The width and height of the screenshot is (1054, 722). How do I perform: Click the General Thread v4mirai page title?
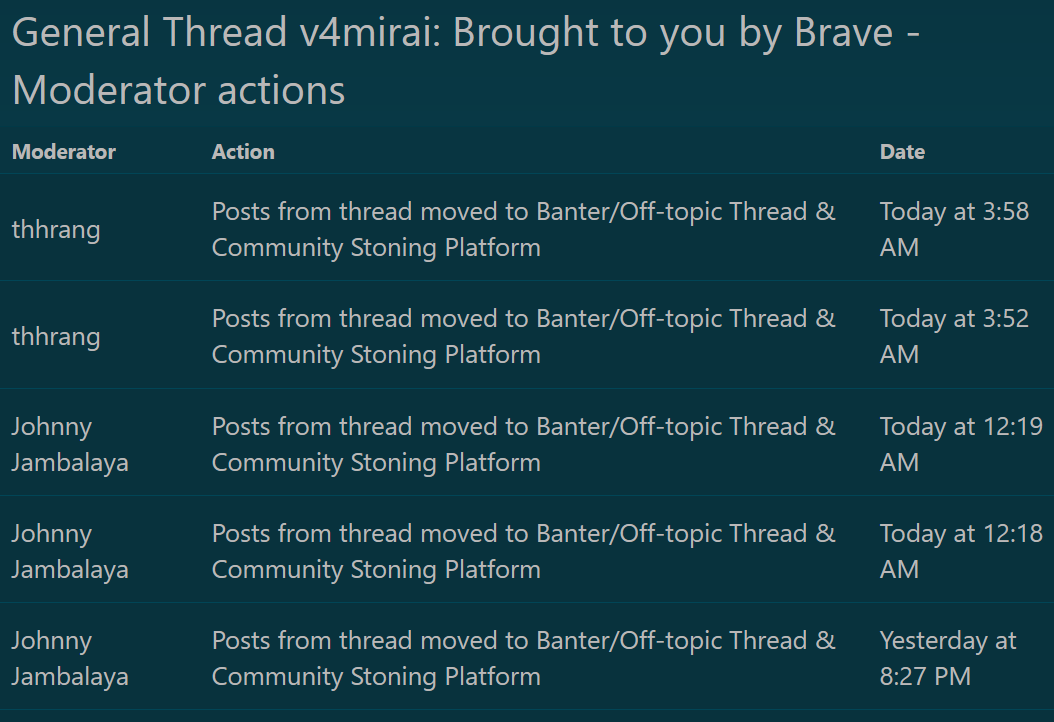pyautogui.click(x=466, y=61)
